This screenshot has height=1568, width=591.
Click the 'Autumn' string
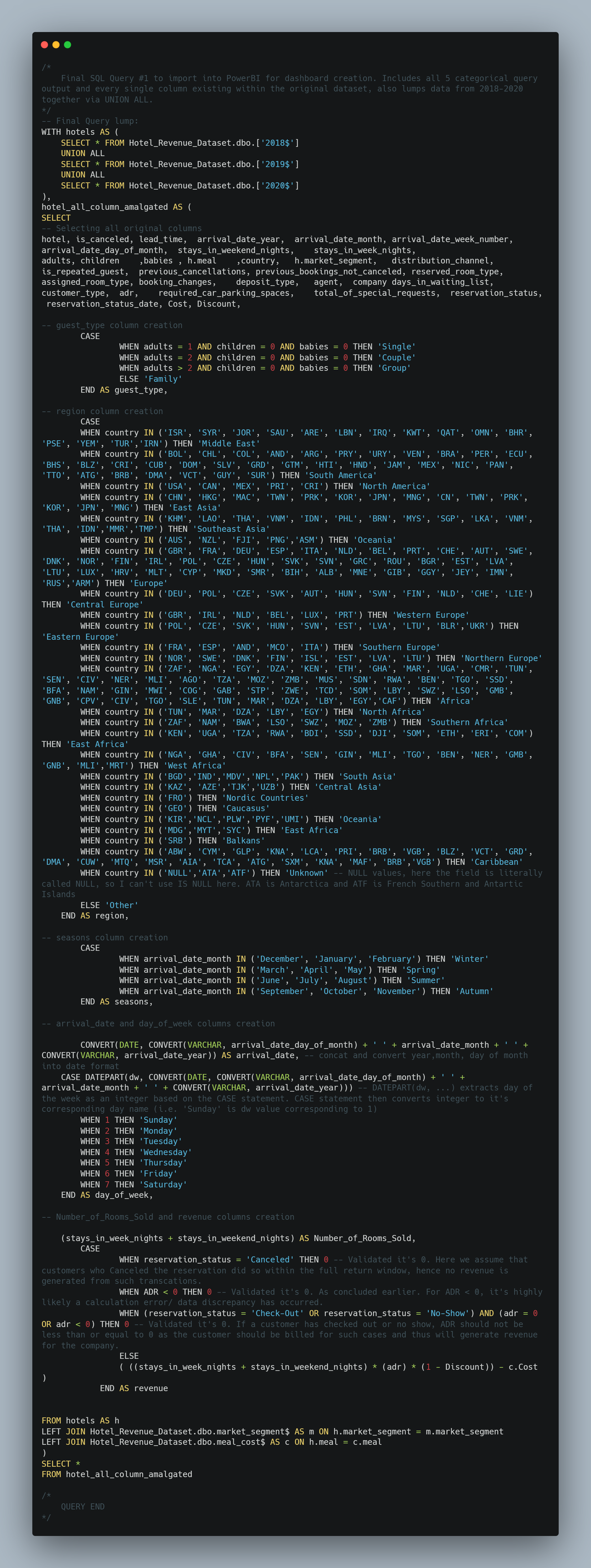tap(475, 991)
